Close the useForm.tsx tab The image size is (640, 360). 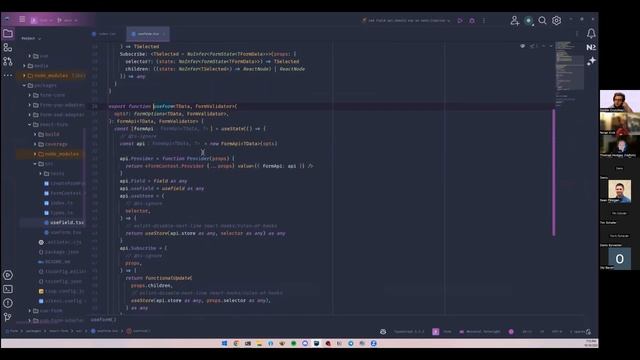[x=164, y=34]
